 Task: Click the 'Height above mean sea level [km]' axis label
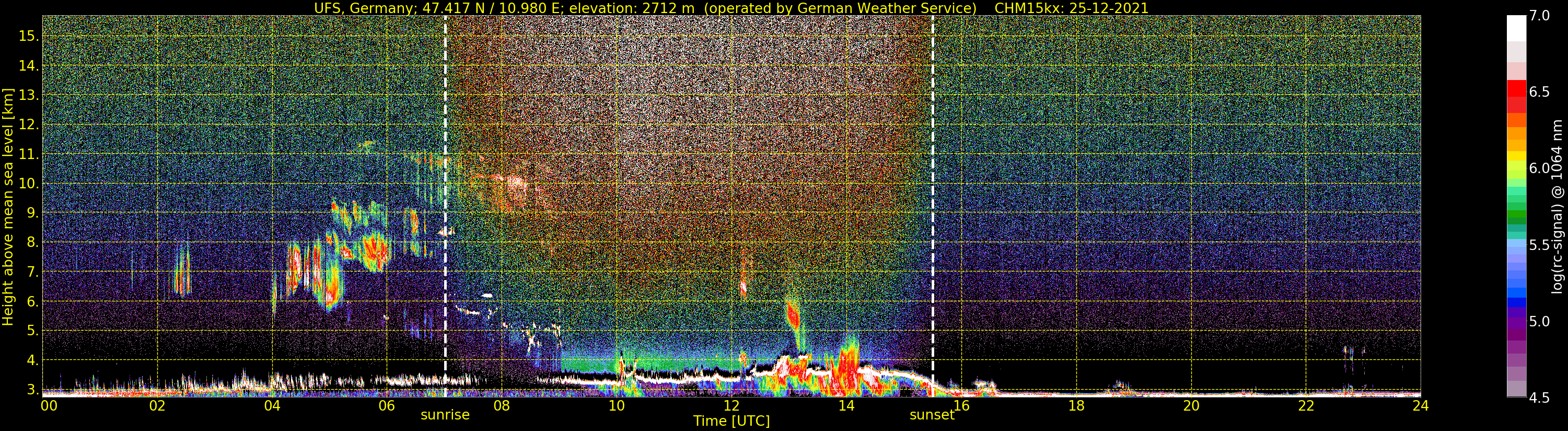pos(8,208)
